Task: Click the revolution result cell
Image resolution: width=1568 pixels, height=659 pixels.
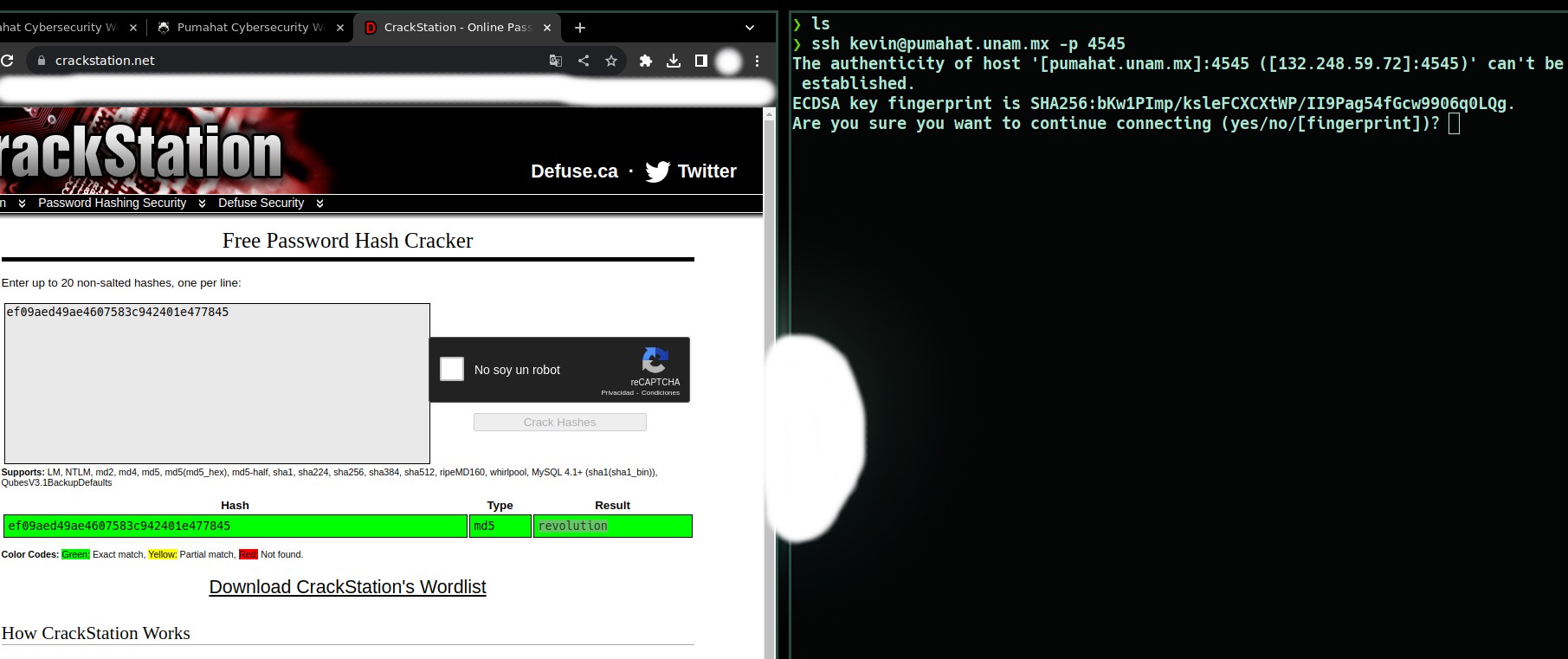Action: pyautogui.click(x=613, y=526)
